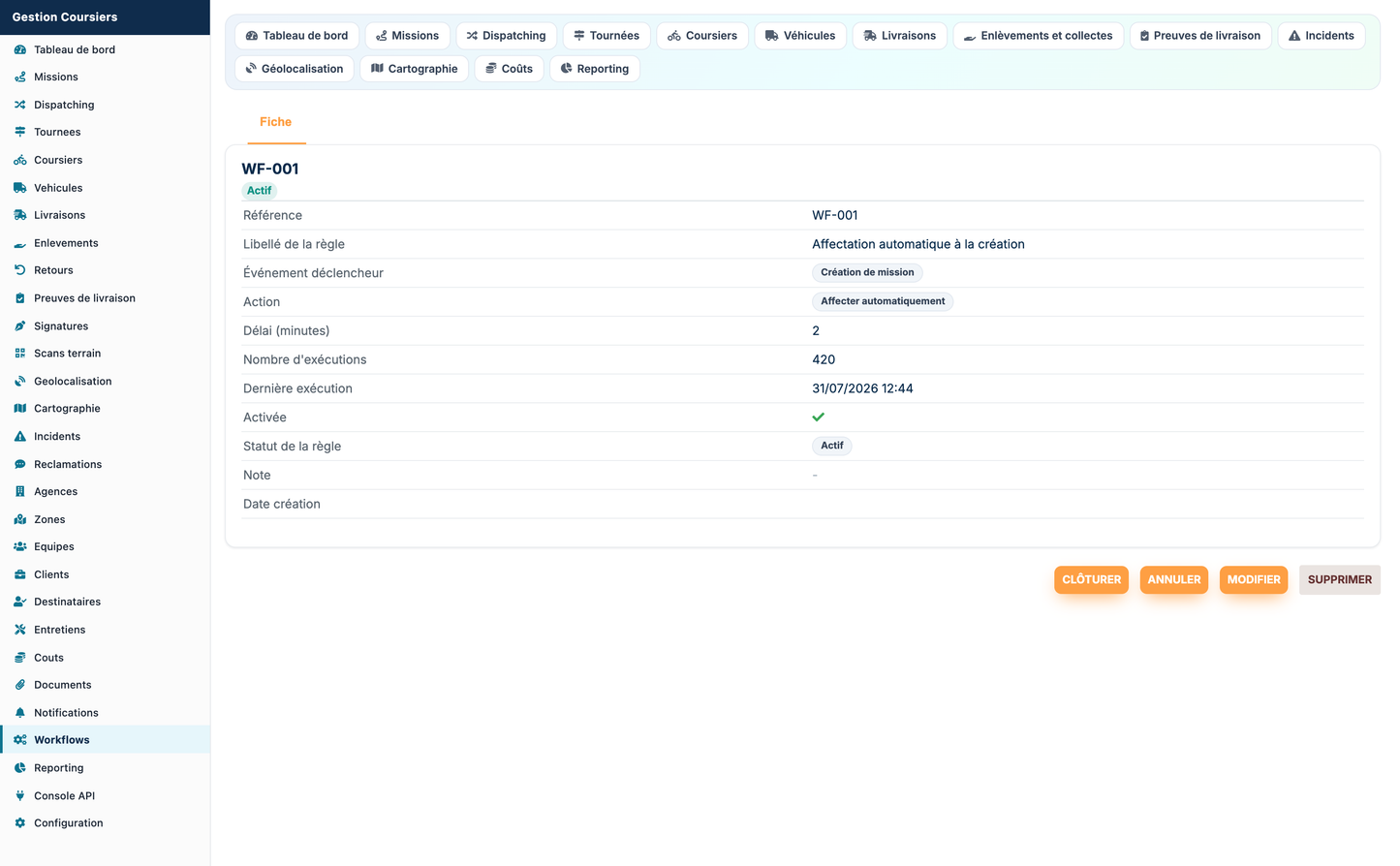Viewport: 1400px width, 866px height.
Task: Go to Preuves de livraison top tab
Action: [1200, 36]
